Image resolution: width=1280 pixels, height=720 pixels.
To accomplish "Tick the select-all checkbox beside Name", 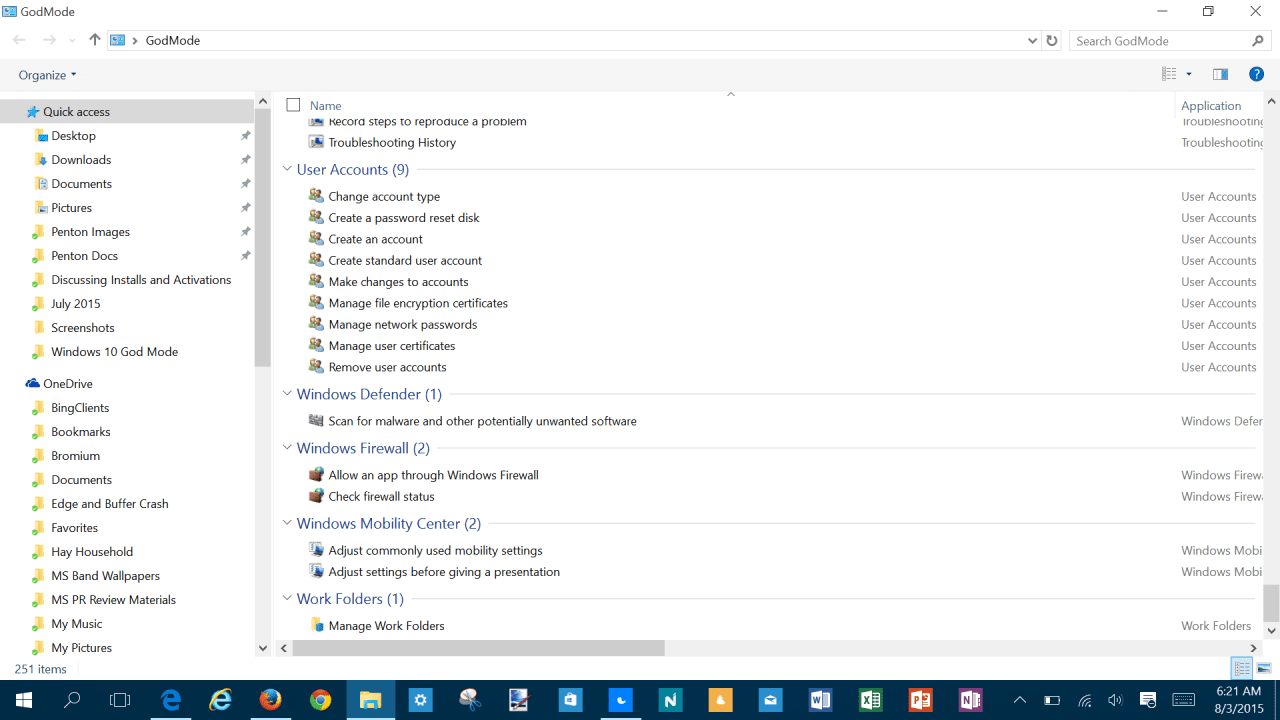I will pyautogui.click(x=293, y=105).
